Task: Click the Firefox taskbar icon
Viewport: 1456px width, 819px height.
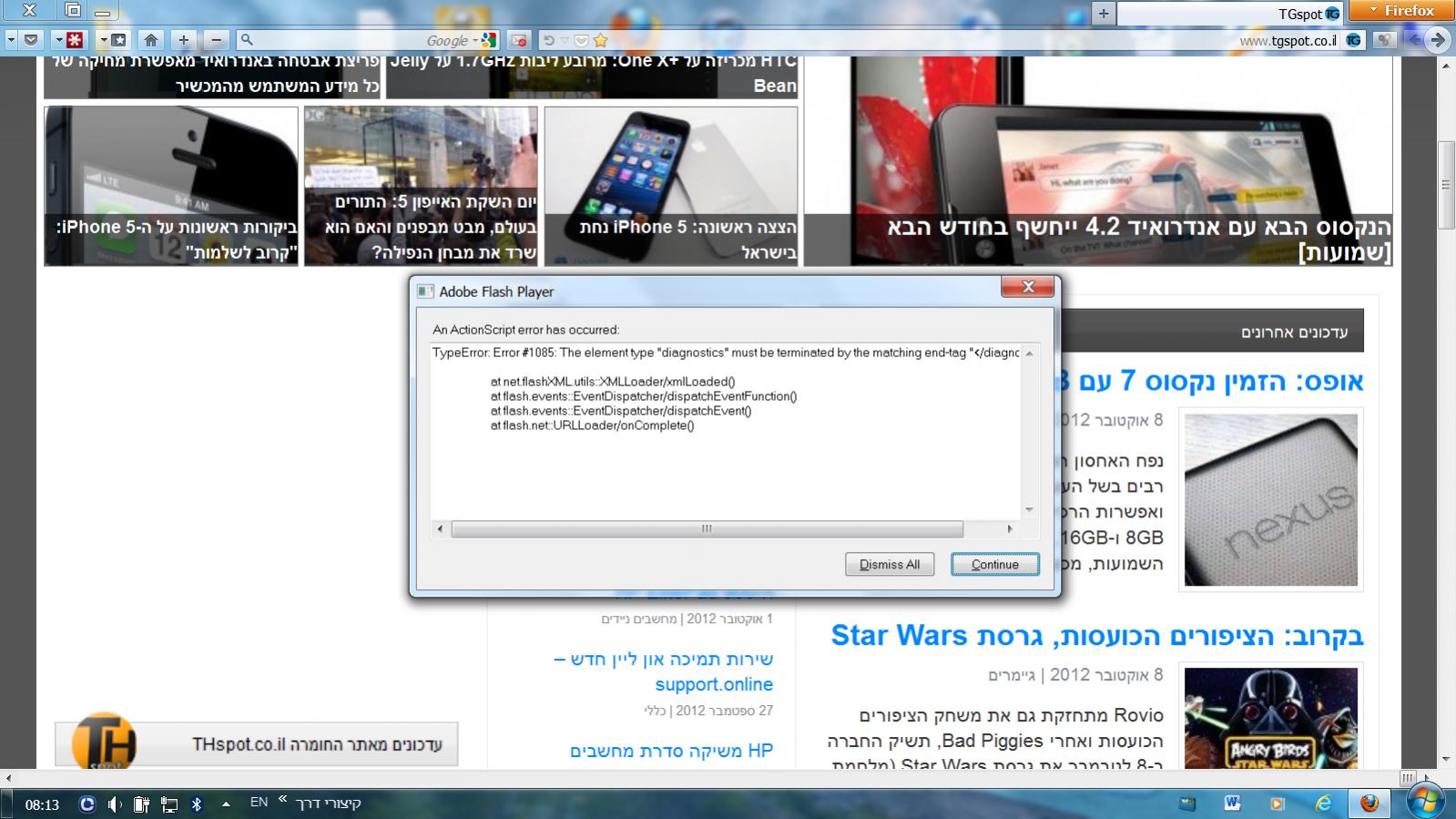Action: 1369,804
